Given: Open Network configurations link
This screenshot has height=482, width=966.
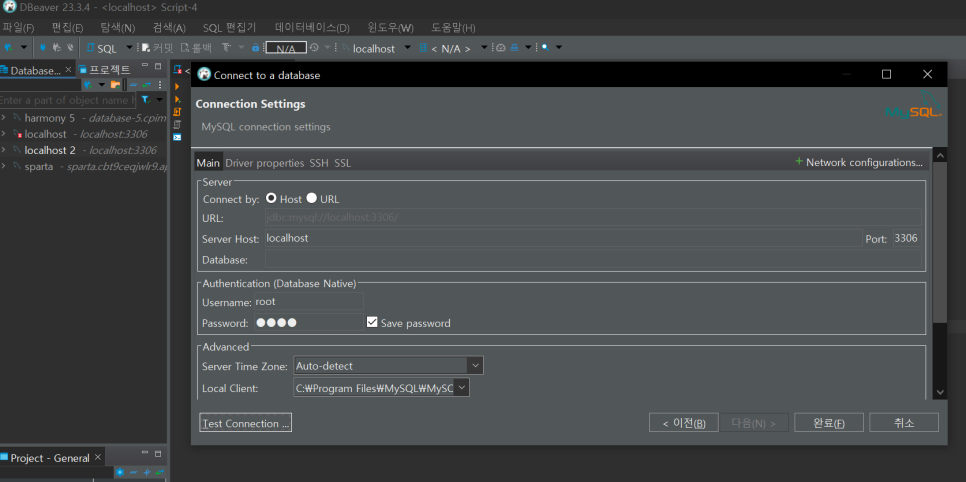Looking at the screenshot, I should point(859,163).
